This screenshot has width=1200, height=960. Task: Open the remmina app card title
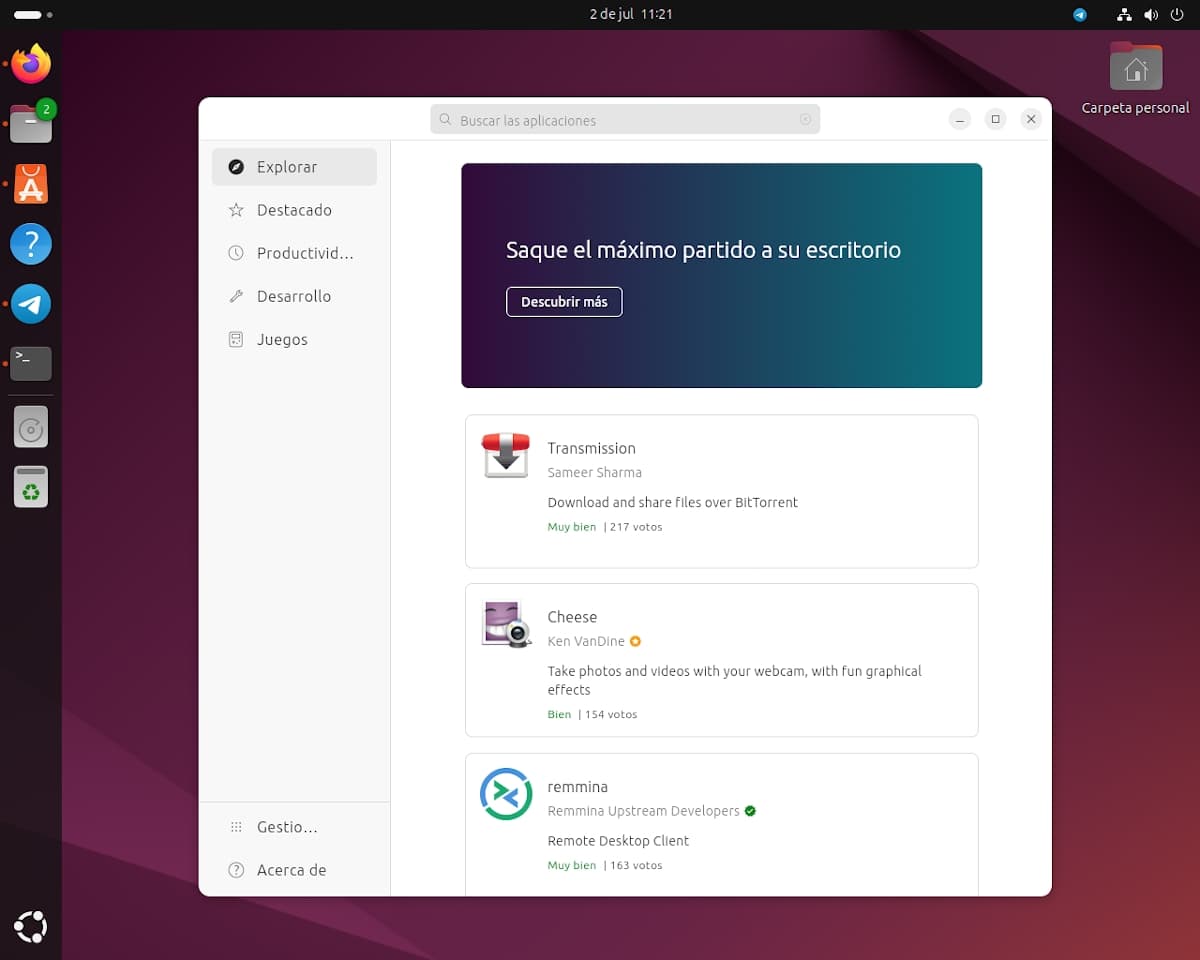coord(577,787)
